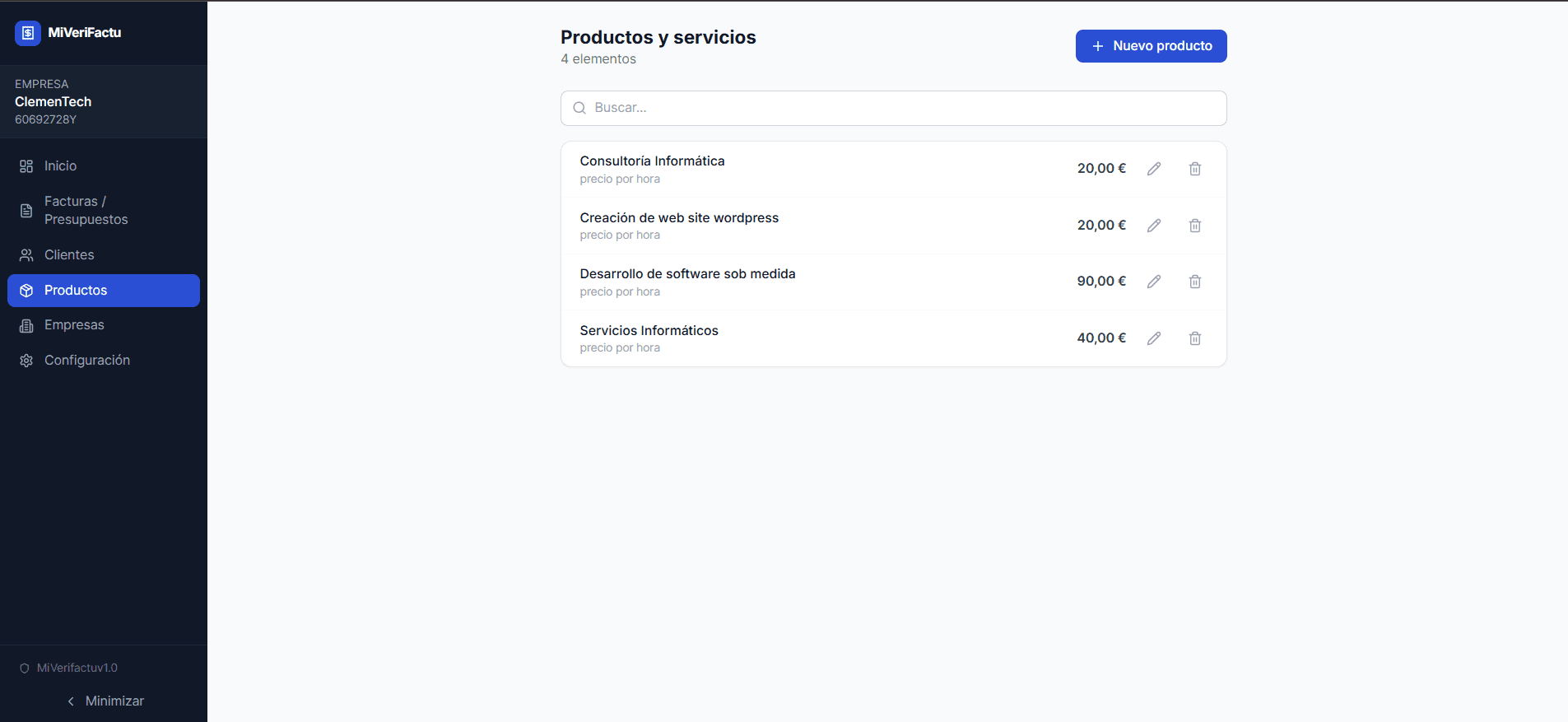
Task: Click the 90,00 € price
Action: (1101, 282)
